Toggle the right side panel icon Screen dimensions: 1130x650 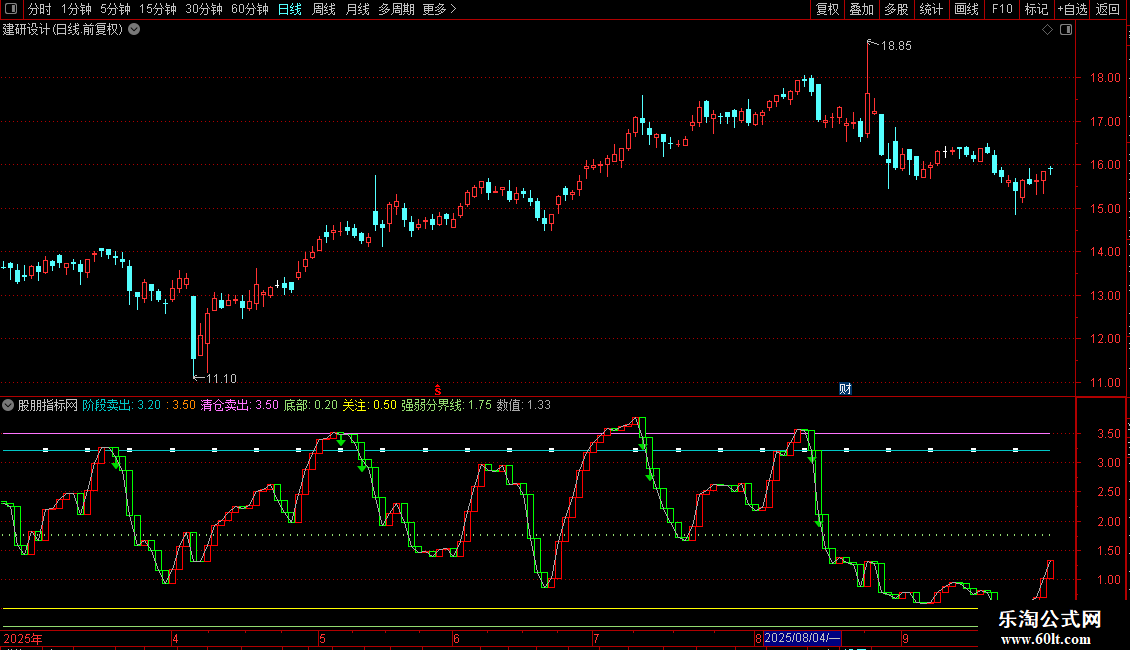click(x=1066, y=30)
